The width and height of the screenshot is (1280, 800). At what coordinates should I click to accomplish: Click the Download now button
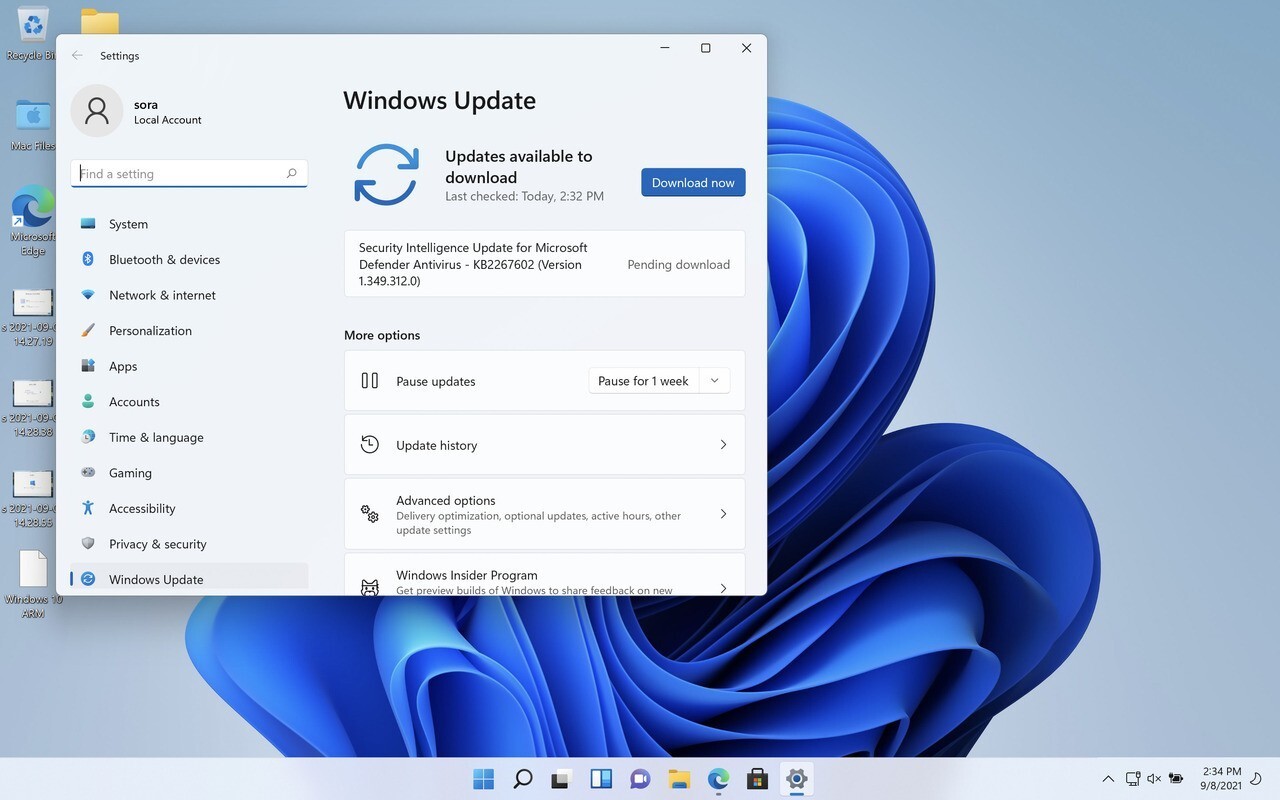pyautogui.click(x=693, y=183)
